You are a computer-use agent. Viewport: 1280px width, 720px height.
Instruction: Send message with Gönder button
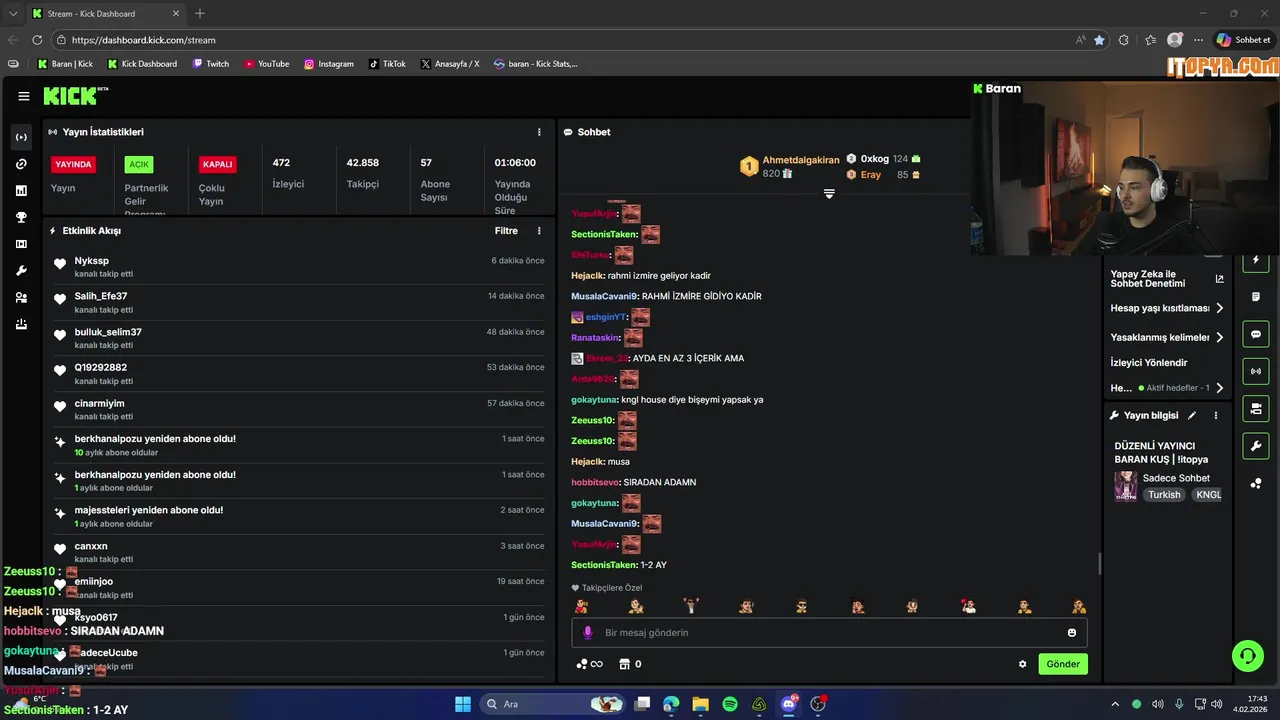point(1062,664)
